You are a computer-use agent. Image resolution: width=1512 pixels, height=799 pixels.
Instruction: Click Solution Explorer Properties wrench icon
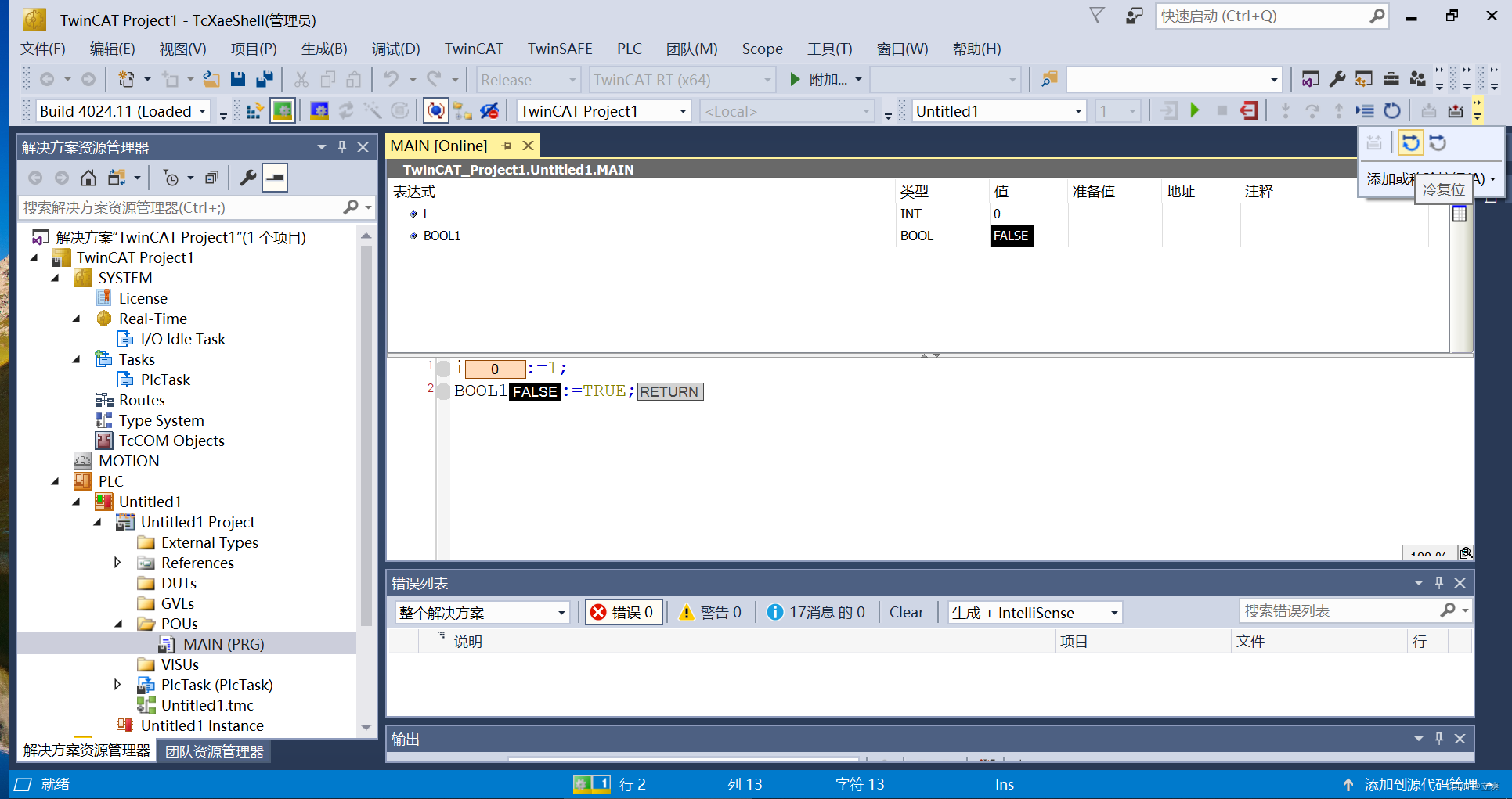click(x=248, y=178)
